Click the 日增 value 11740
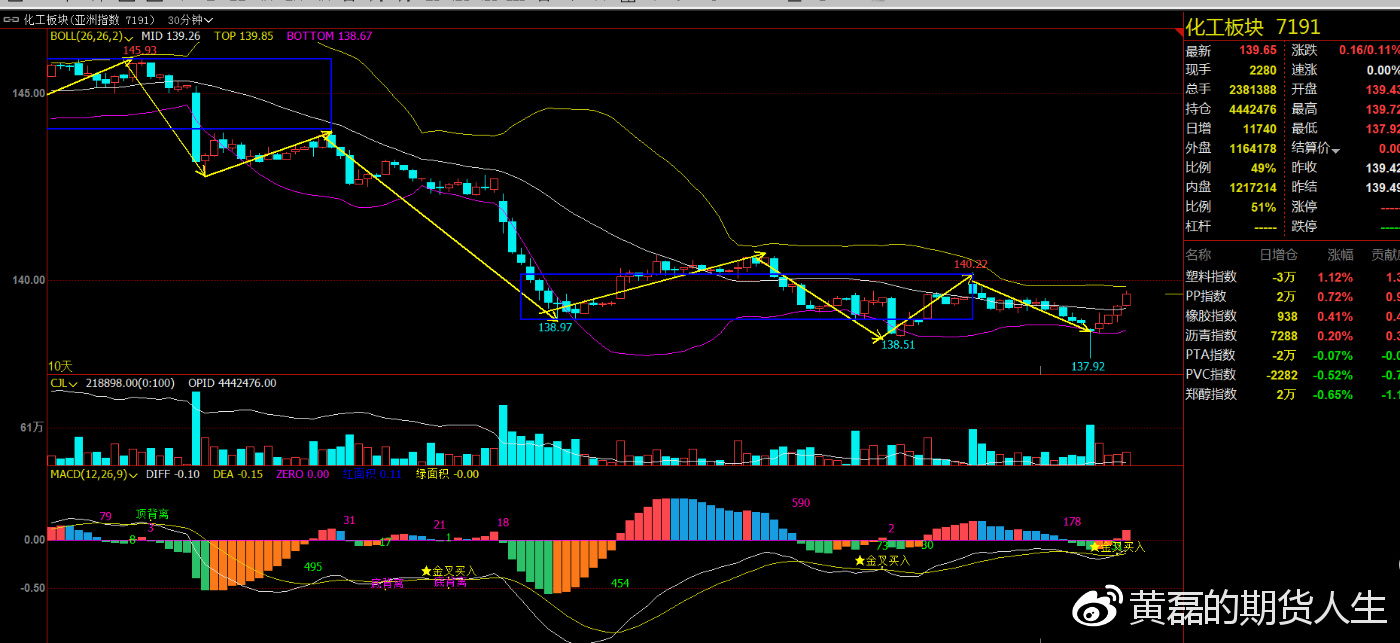The width and height of the screenshot is (1400, 643). click(1260, 129)
